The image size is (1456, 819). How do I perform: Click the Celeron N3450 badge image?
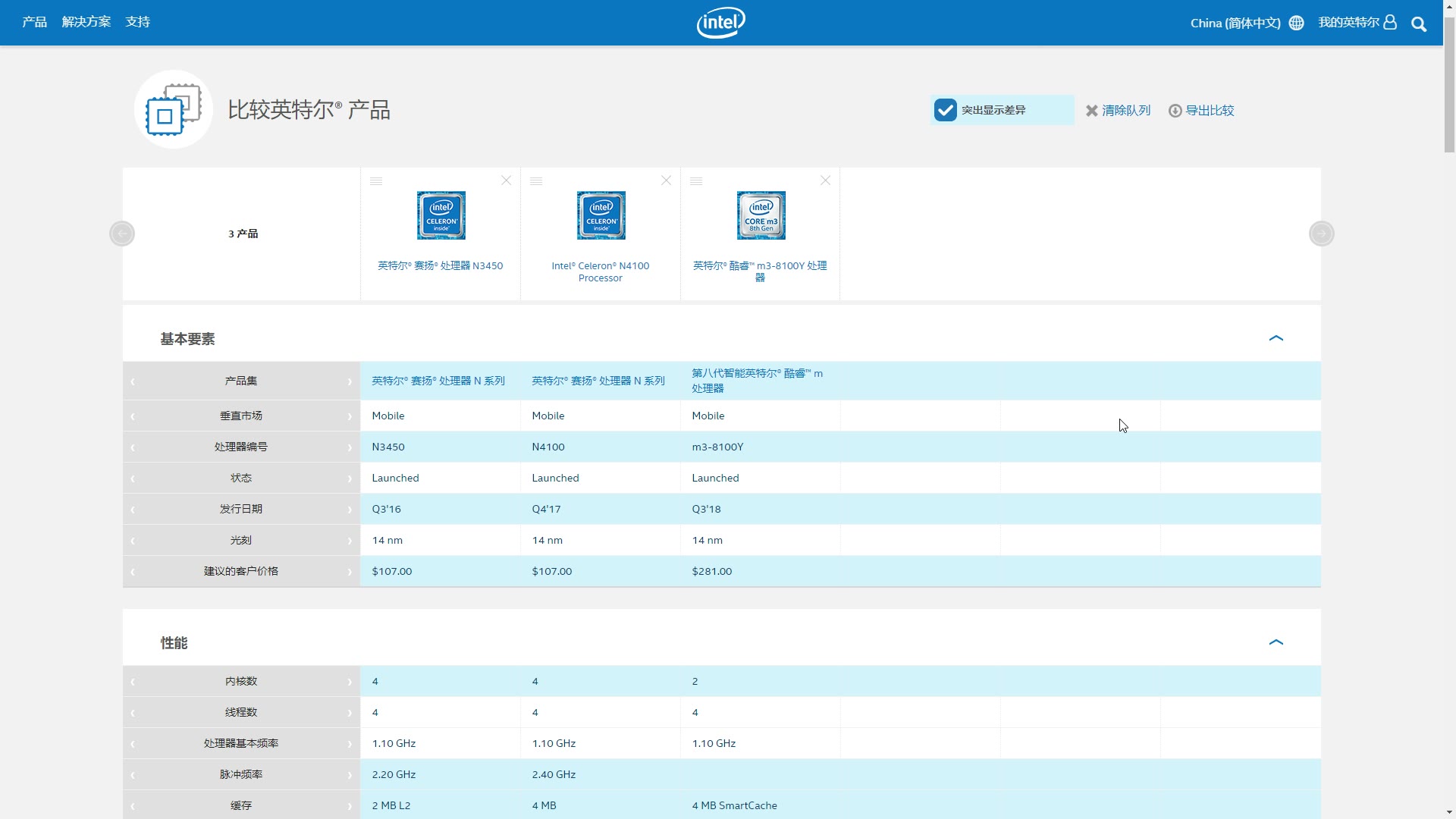(x=441, y=215)
